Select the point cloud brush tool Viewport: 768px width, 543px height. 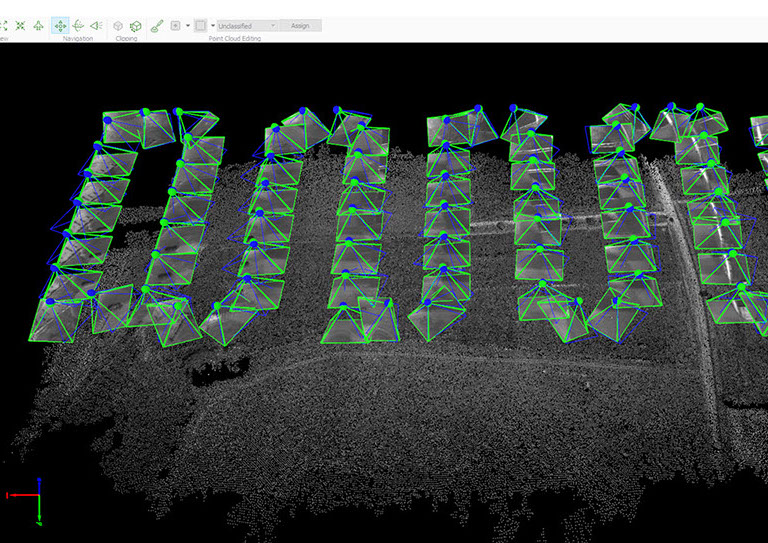coord(157,25)
